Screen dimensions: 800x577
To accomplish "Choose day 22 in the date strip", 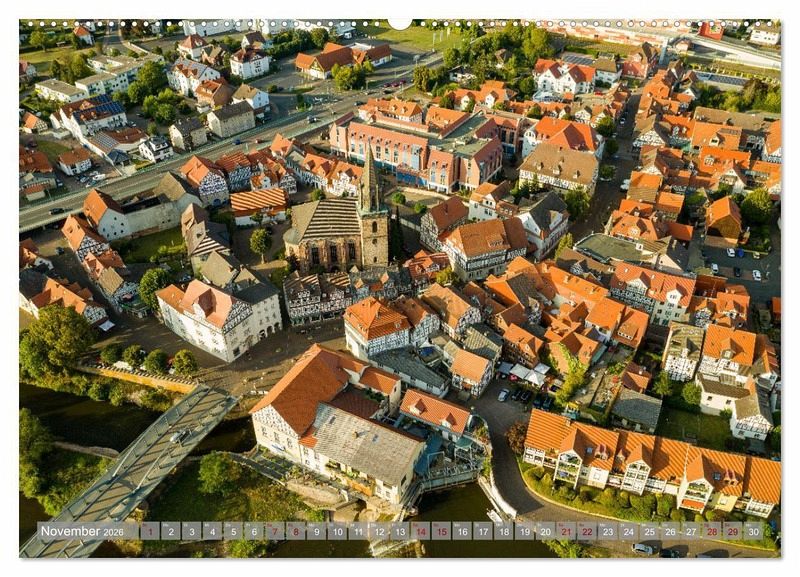I will [588, 531].
